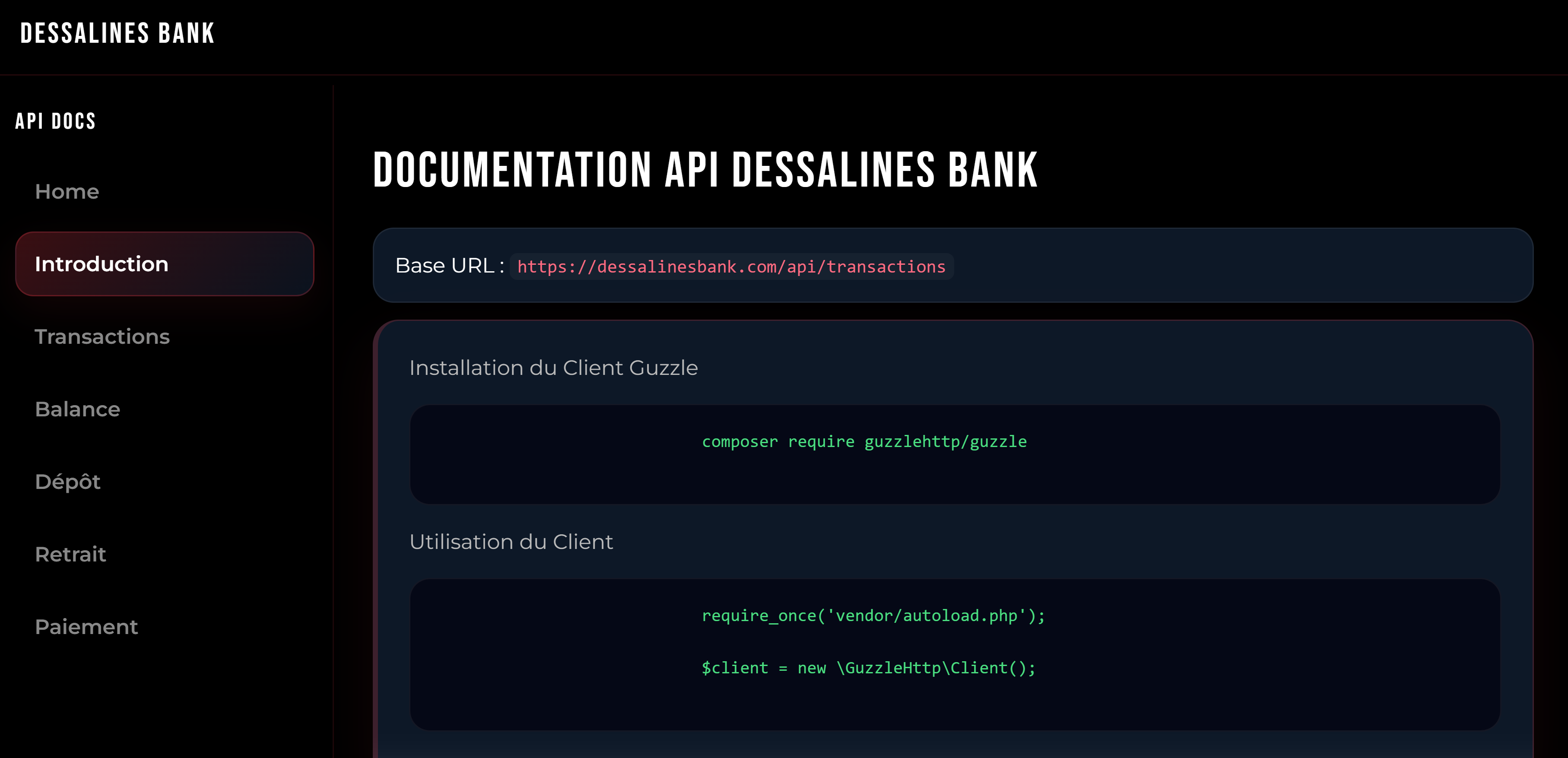Click the $client = new GuzzleHttp Client line
This screenshot has width=1568, height=758.
coord(868,668)
